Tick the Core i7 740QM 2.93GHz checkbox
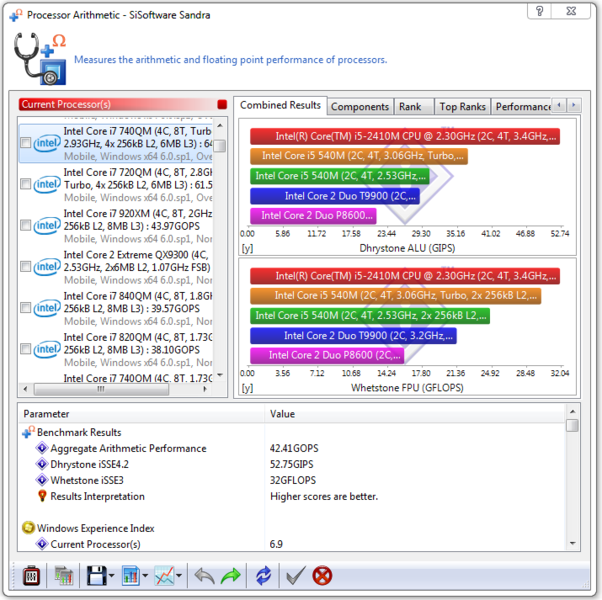The width and height of the screenshot is (602, 600). pyautogui.click(x=26, y=143)
